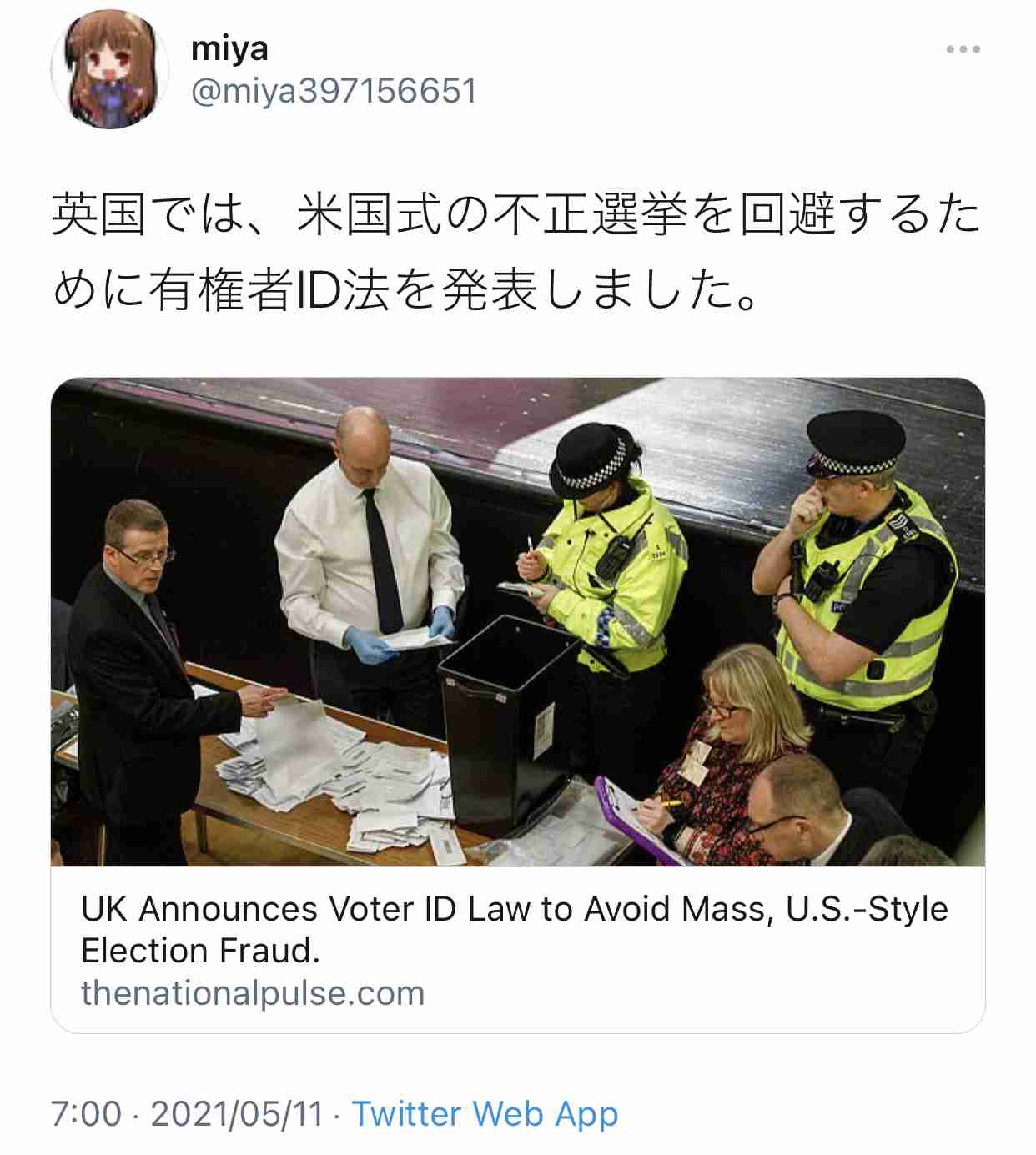
Task: Click tweet text line starting 英国では
Action: click(516, 214)
